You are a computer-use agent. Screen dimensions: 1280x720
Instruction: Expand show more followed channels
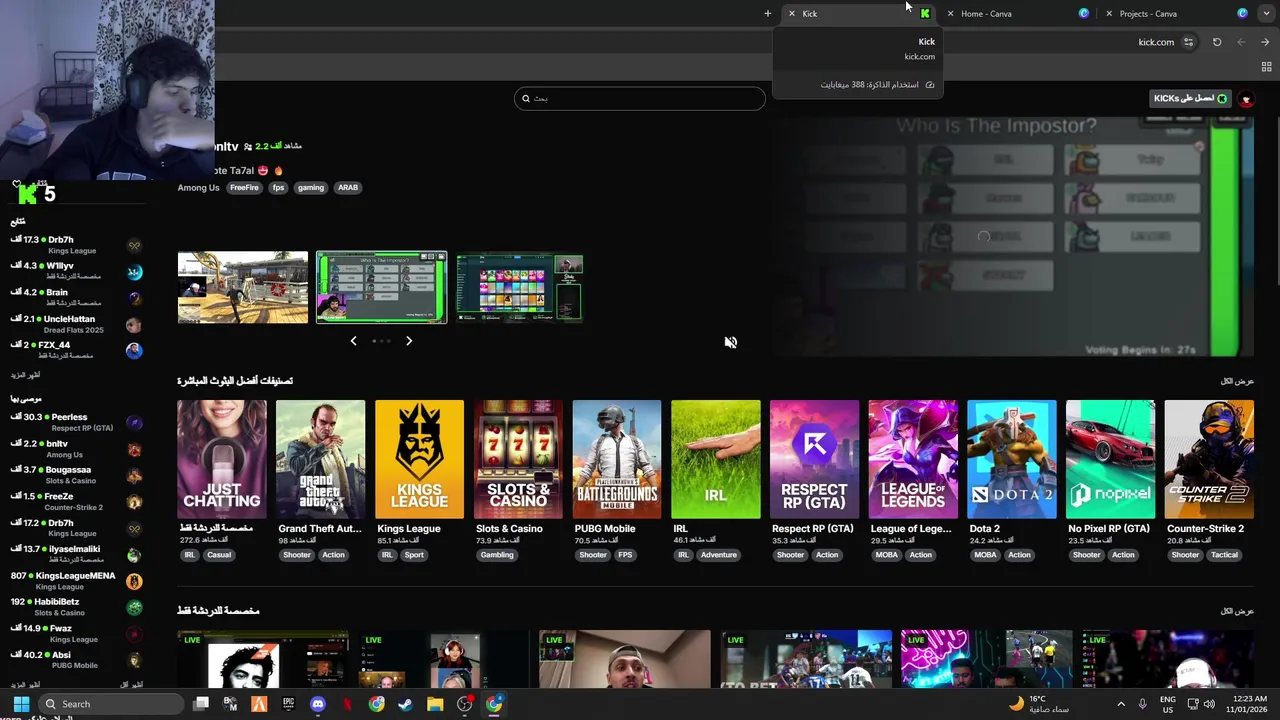click(26, 374)
